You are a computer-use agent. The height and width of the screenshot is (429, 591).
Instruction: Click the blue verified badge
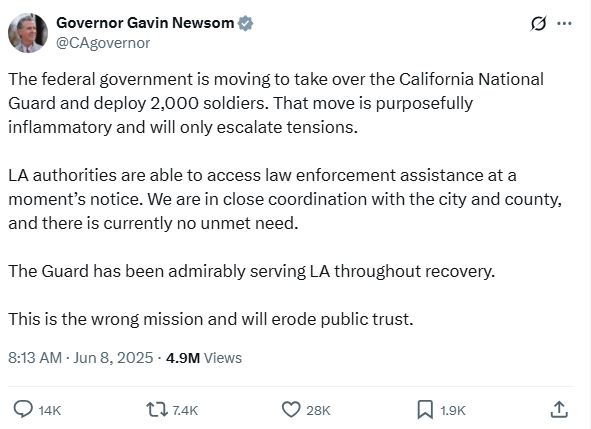point(245,23)
